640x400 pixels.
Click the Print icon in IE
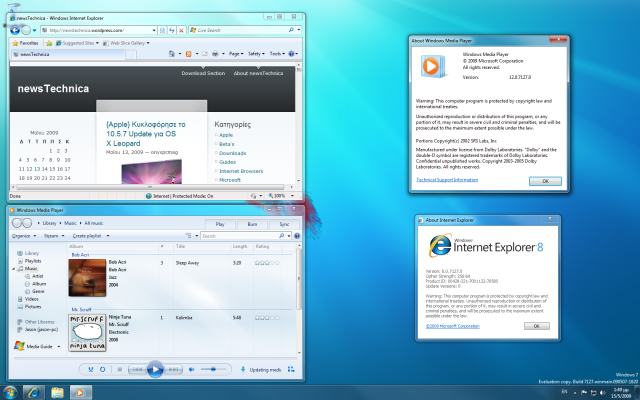(215, 54)
